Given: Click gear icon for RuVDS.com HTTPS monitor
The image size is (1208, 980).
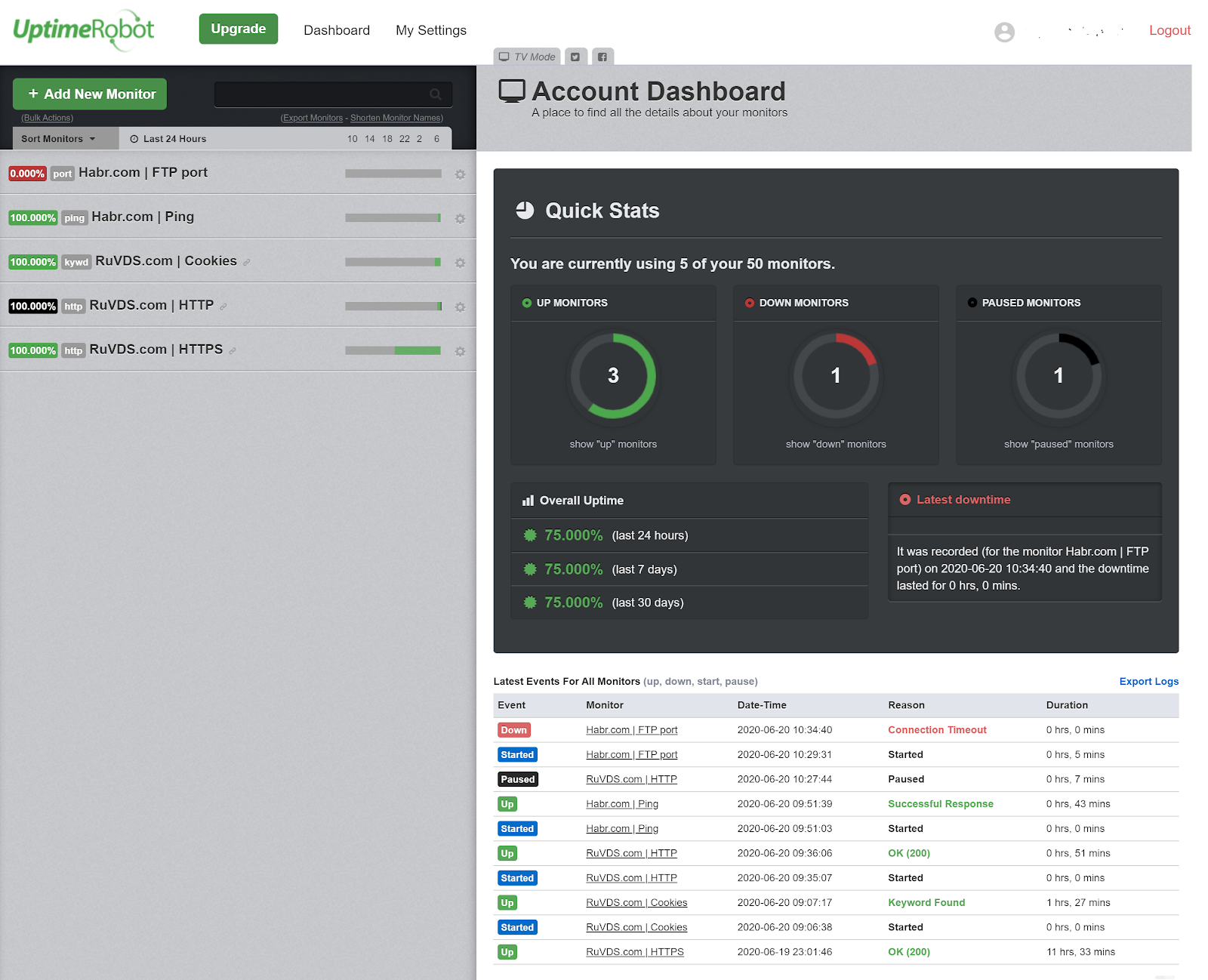Looking at the screenshot, I should click(460, 351).
